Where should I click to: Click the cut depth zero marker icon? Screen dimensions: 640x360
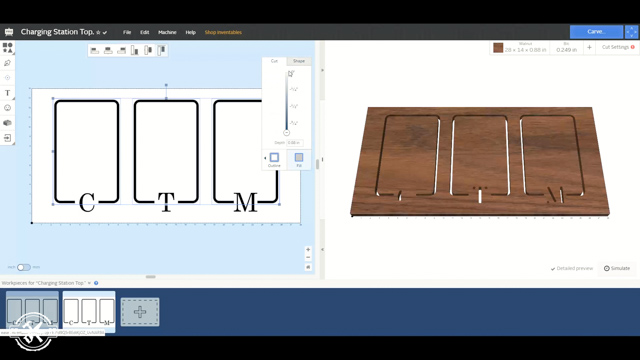tap(291, 73)
